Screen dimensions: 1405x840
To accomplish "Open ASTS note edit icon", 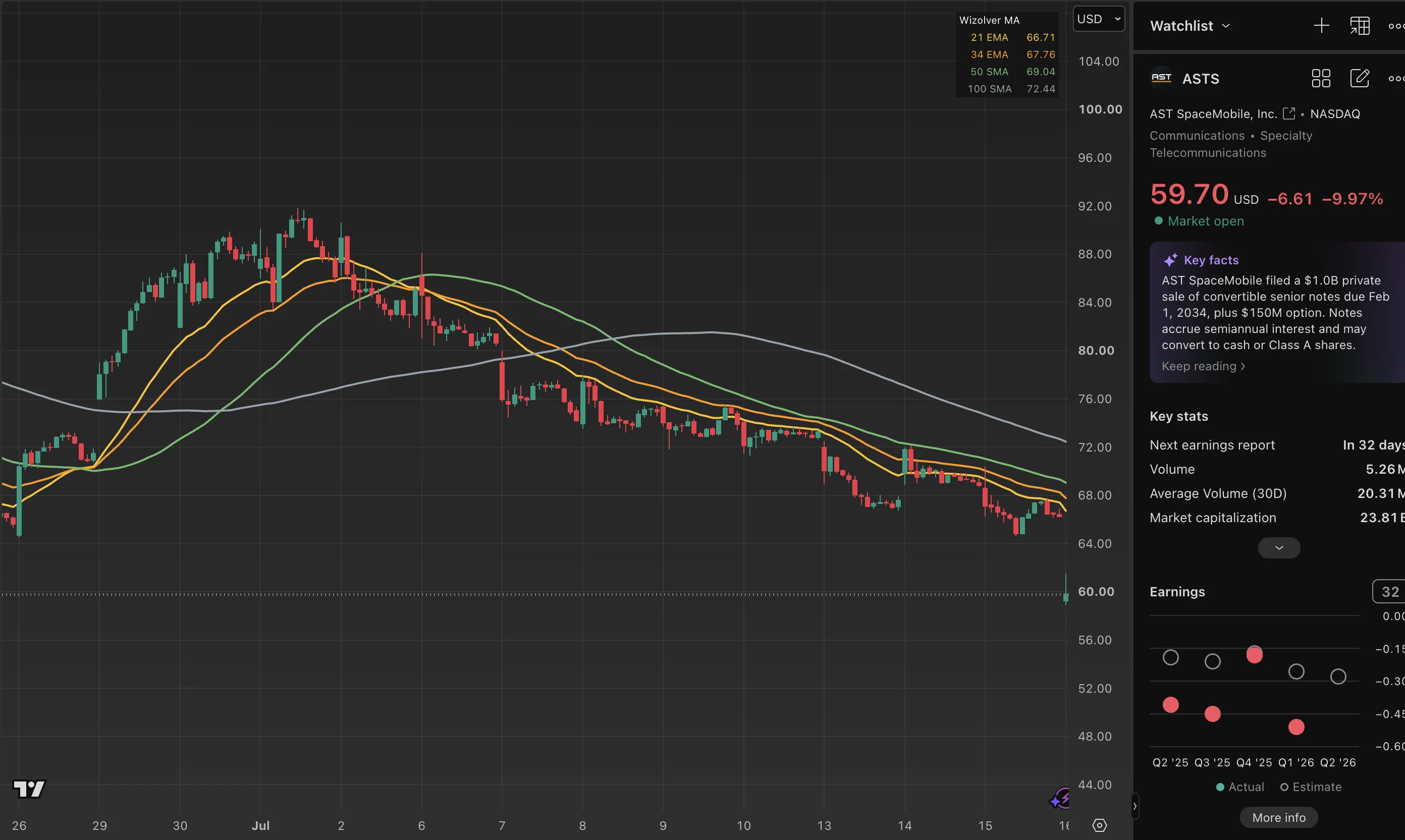I will (1360, 78).
